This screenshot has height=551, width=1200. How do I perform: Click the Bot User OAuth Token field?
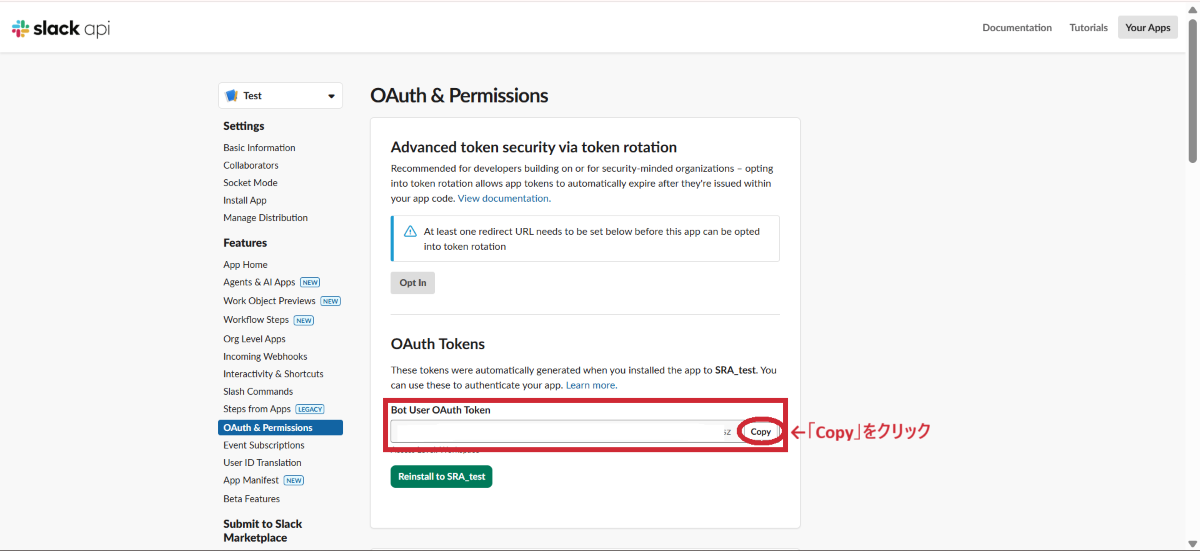[560, 432]
